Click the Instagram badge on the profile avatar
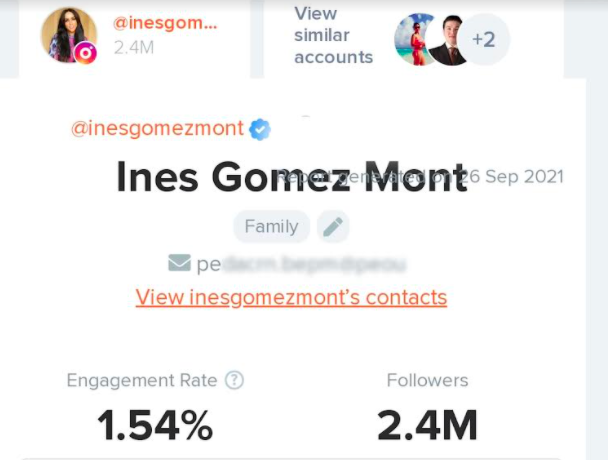The height and width of the screenshot is (460, 608). [x=86, y=53]
